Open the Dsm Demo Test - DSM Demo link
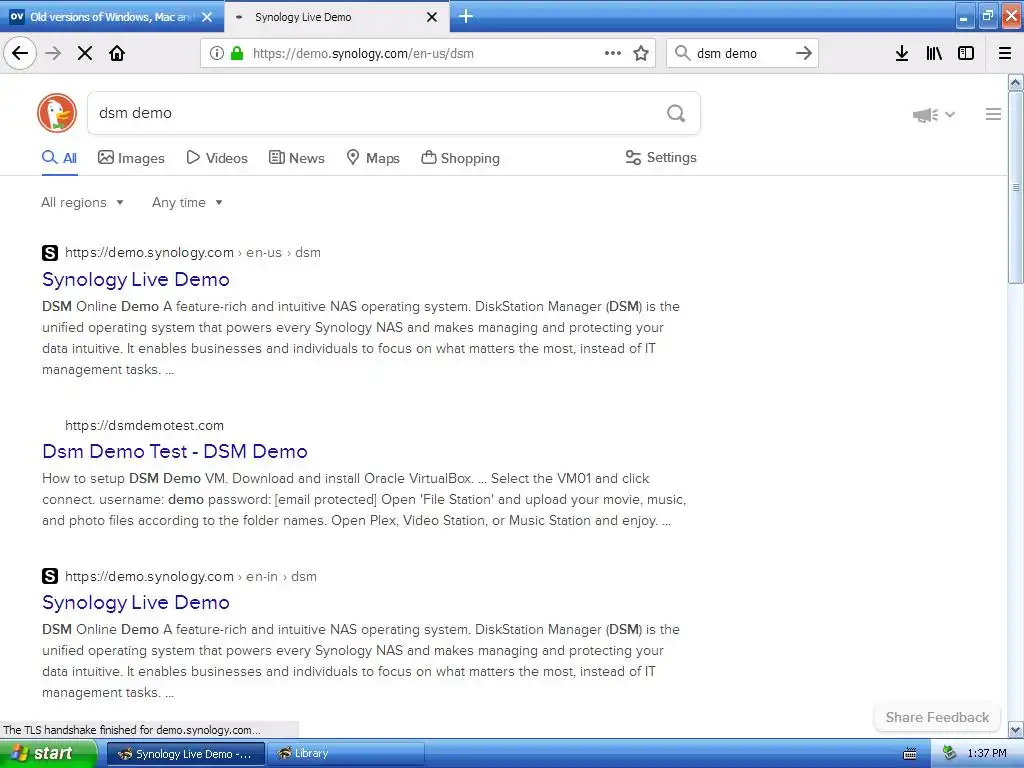 click(x=174, y=451)
